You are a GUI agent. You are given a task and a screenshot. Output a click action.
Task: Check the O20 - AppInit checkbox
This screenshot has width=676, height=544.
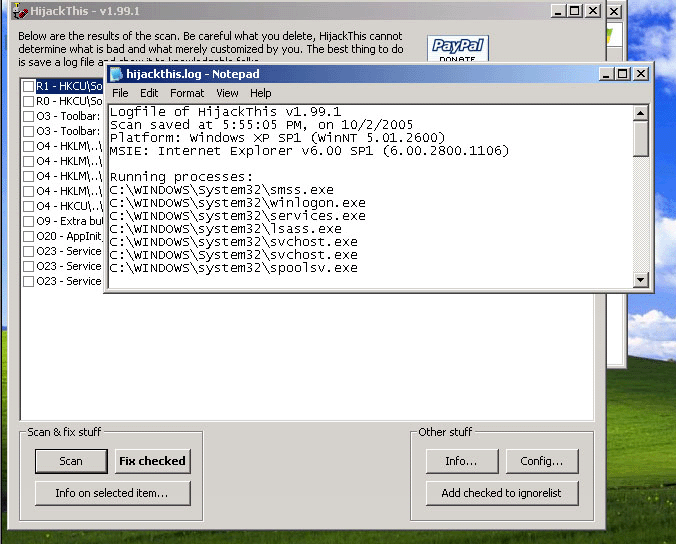(x=28, y=236)
